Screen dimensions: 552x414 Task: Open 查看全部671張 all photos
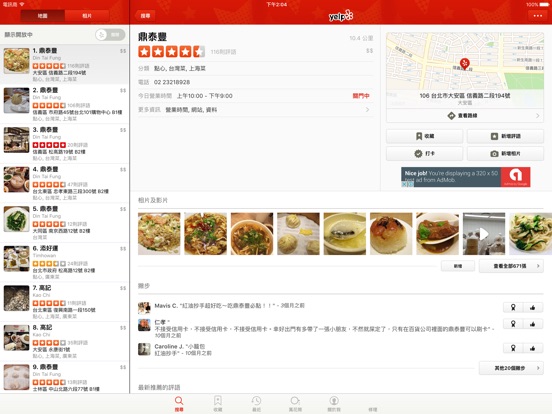(511, 266)
